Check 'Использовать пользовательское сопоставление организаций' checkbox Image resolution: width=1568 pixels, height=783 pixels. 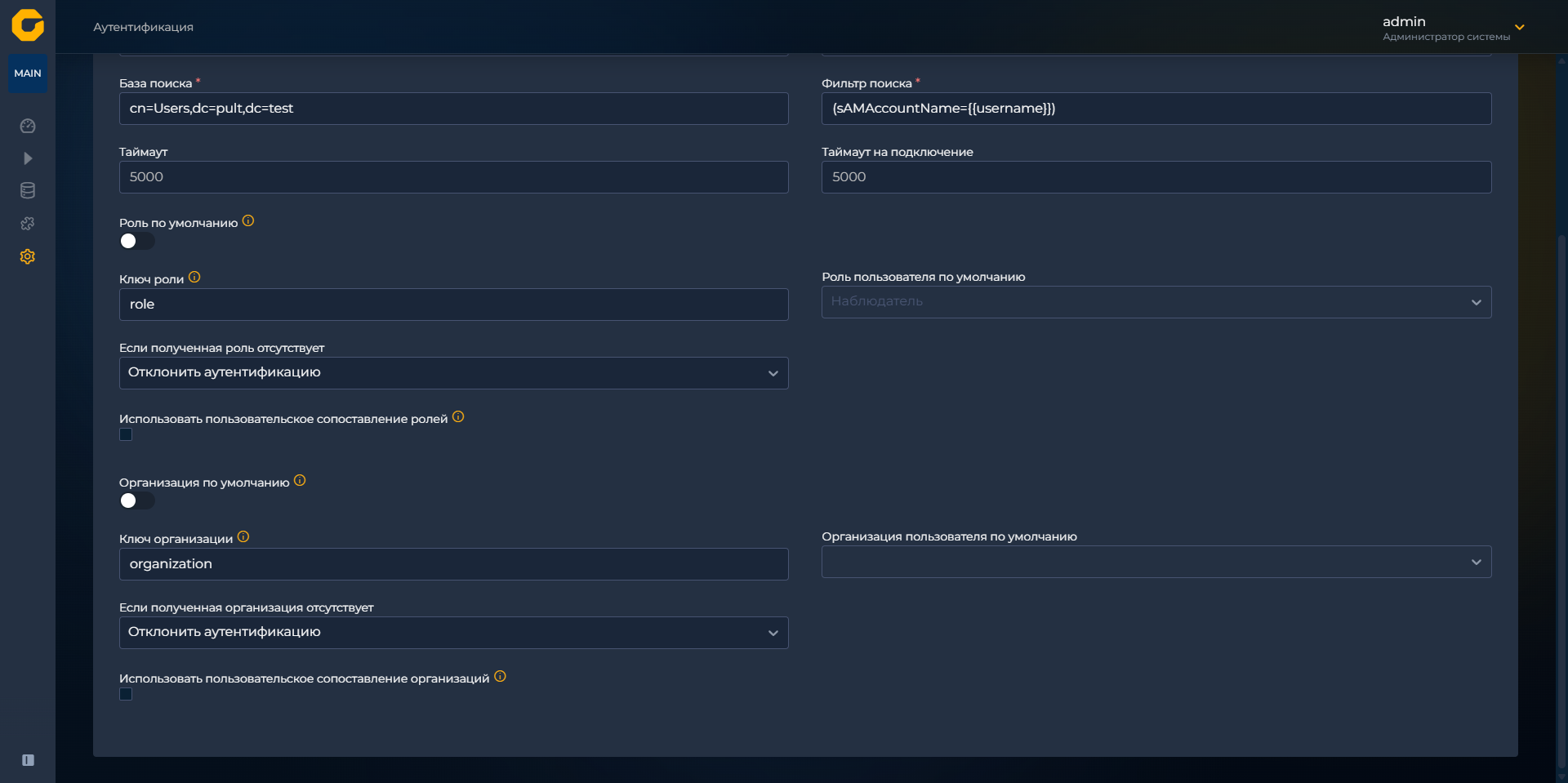(126, 694)
